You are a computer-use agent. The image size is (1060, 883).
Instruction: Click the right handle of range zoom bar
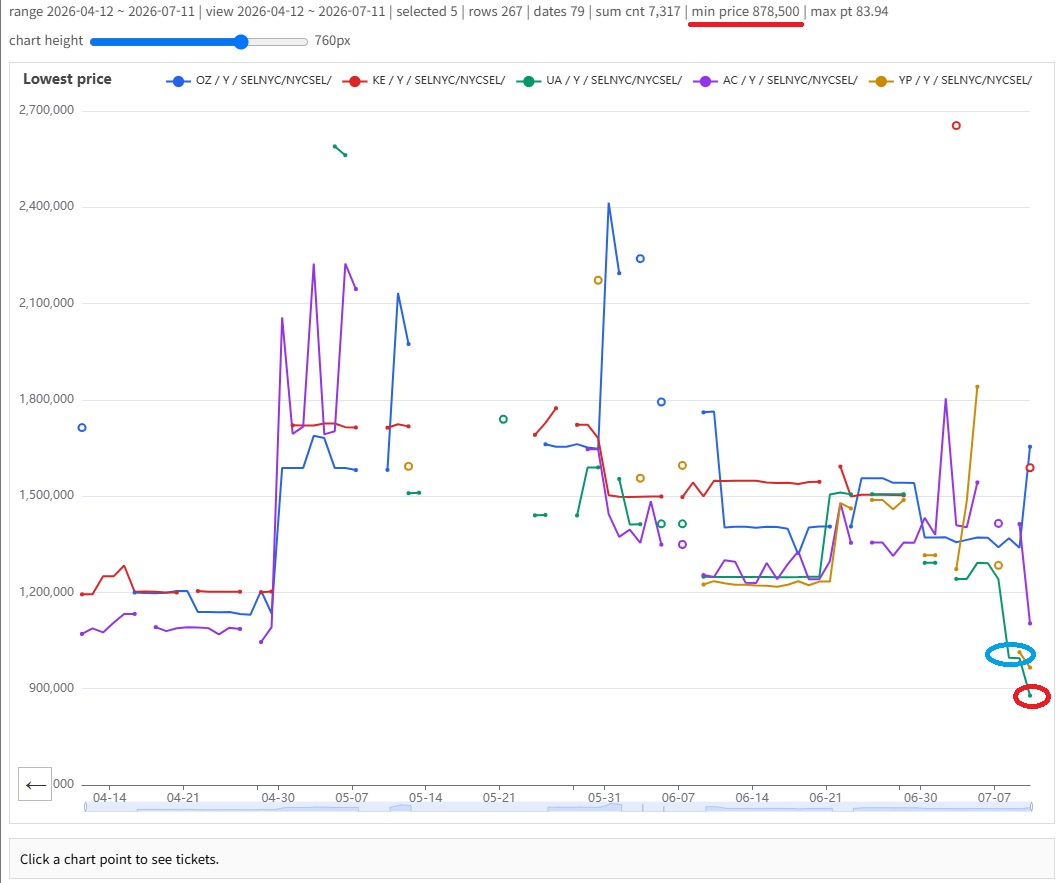pyautogui.click(x=1031, y=806)
